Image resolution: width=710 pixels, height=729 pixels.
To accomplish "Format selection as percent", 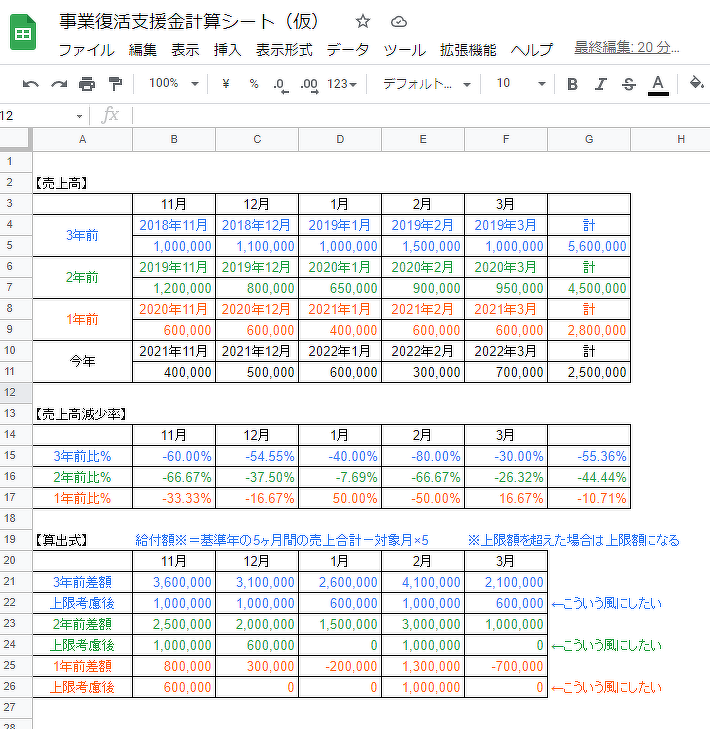I will pyautogui.click(x=253, y=84).
